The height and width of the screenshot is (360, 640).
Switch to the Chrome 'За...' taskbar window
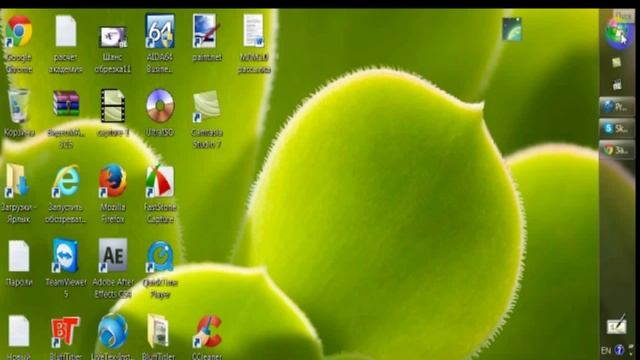[617, 150]
